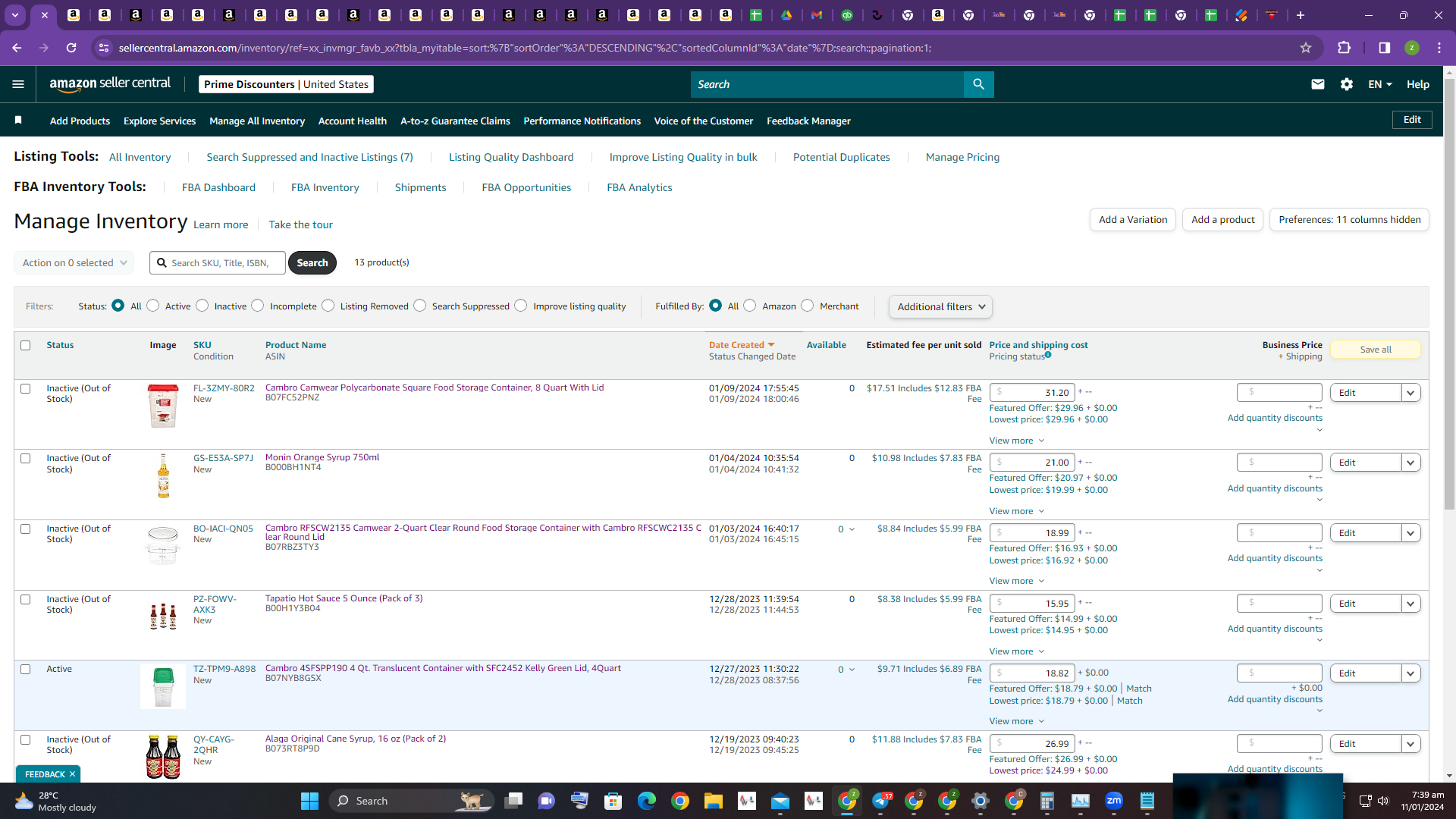
Task: Open Account Health menu item
Action: click(353, 121)
